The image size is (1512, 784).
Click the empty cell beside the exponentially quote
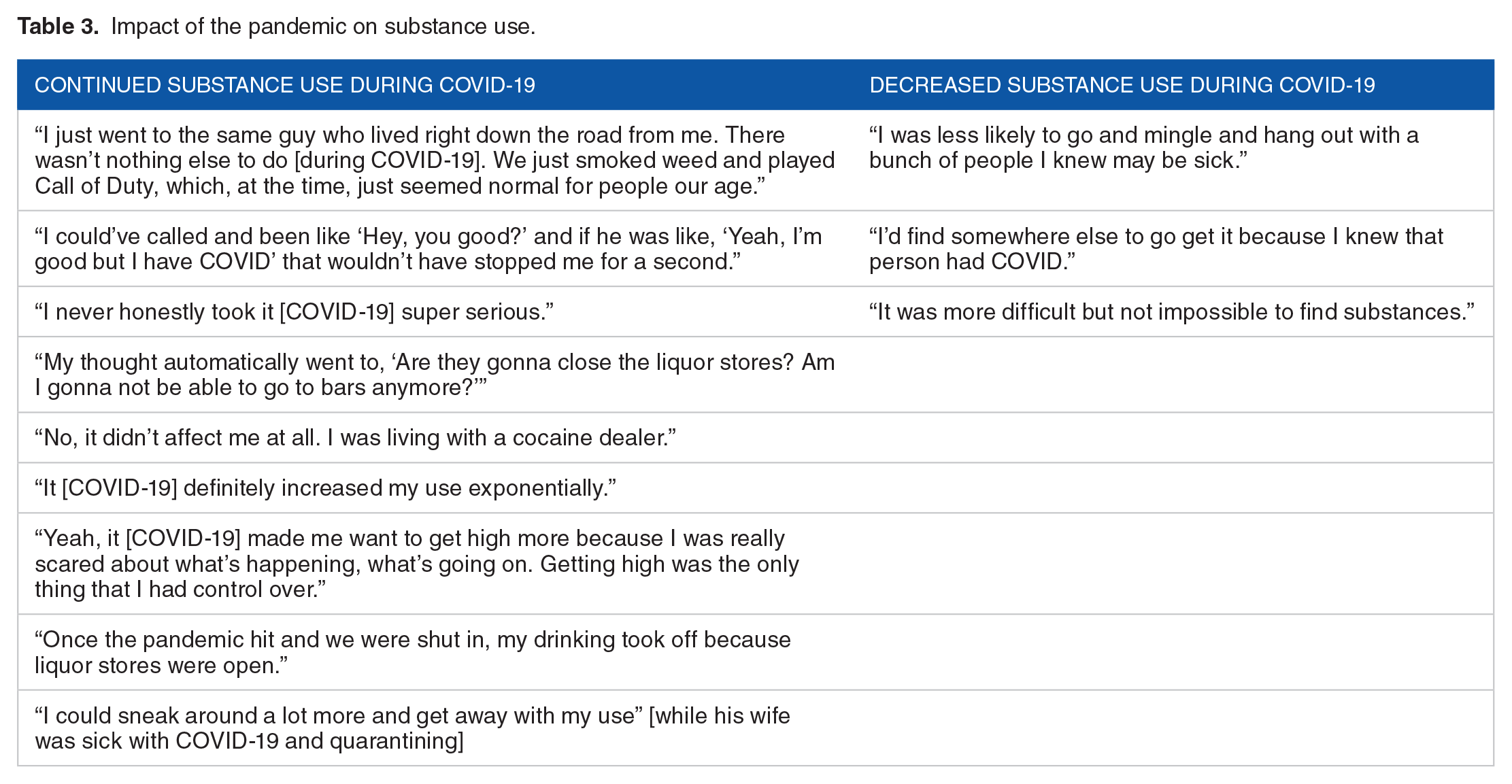pos(1173,488)
